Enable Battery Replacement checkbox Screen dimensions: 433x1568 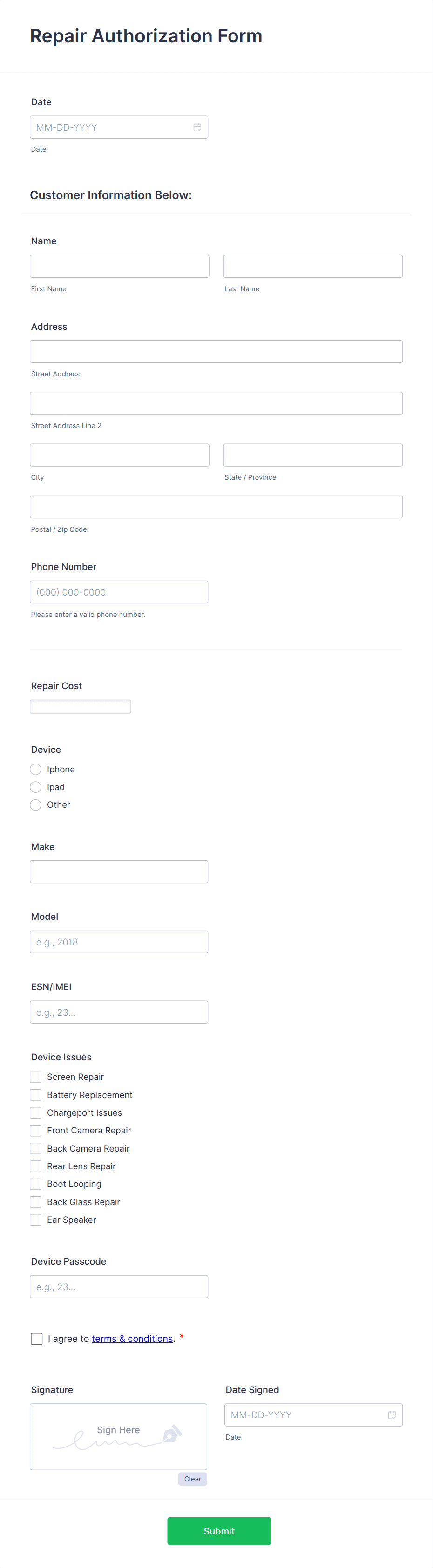point(35,1094)
